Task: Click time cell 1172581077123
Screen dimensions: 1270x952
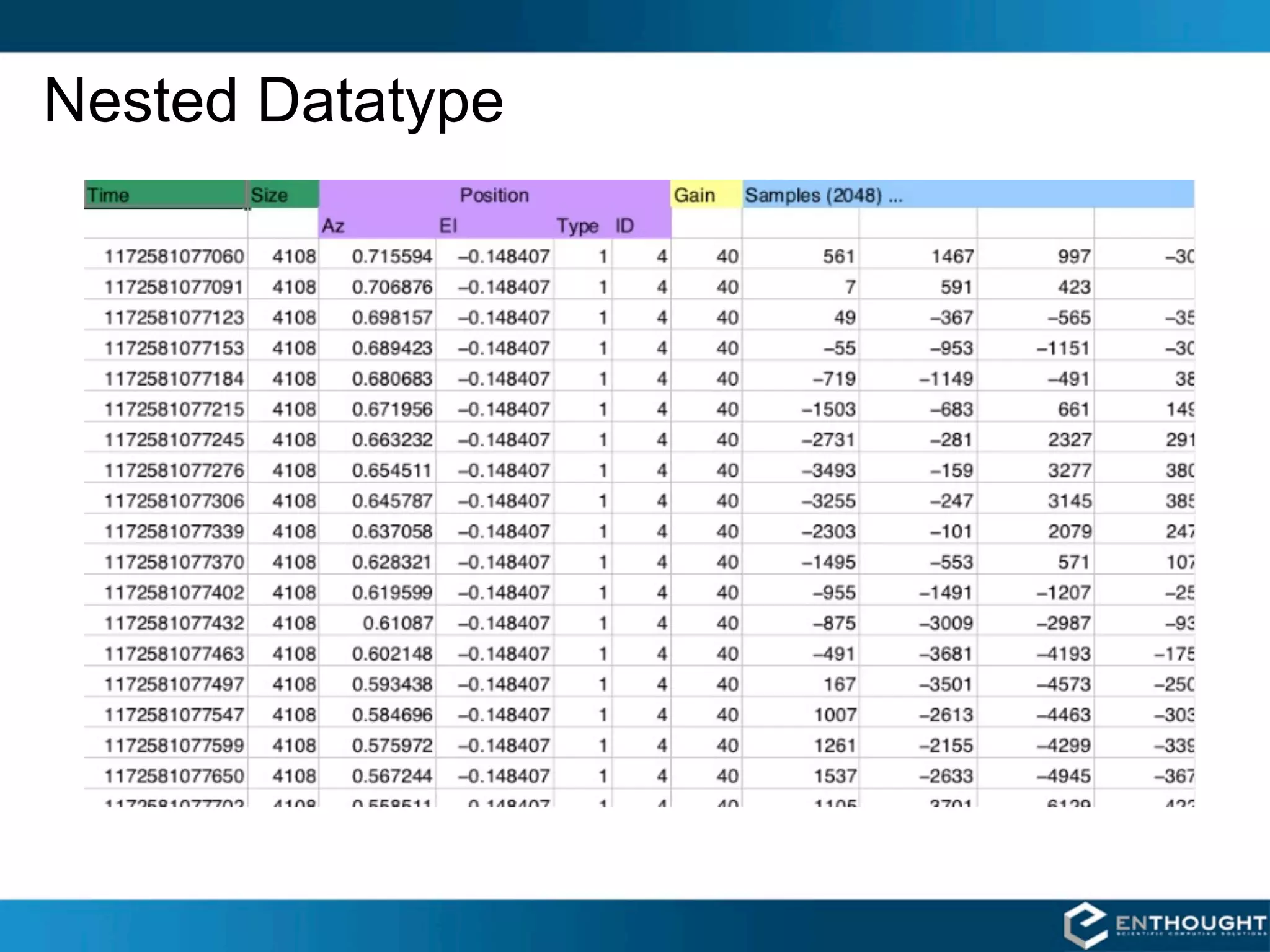Action: 174,317
